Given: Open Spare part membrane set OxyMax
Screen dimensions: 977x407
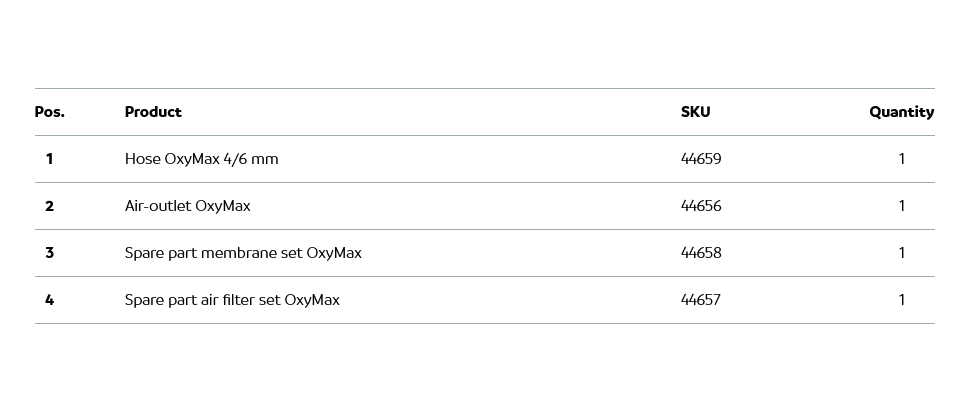Looking at the screenshot, I should click(243, 253).
